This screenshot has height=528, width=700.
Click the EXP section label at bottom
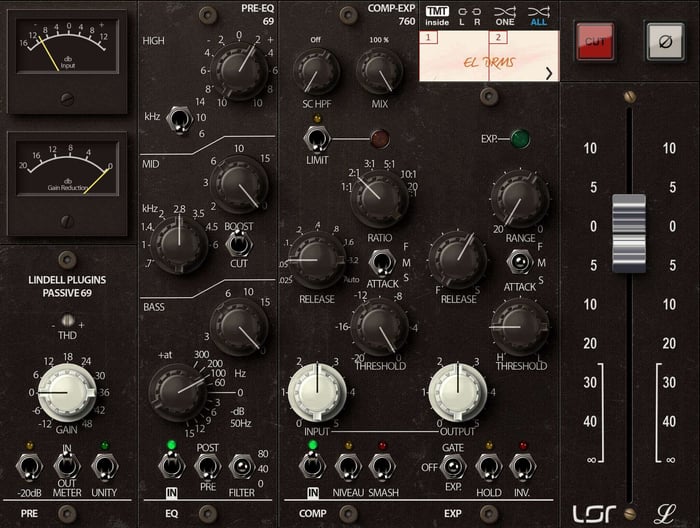tap(453, 514)
